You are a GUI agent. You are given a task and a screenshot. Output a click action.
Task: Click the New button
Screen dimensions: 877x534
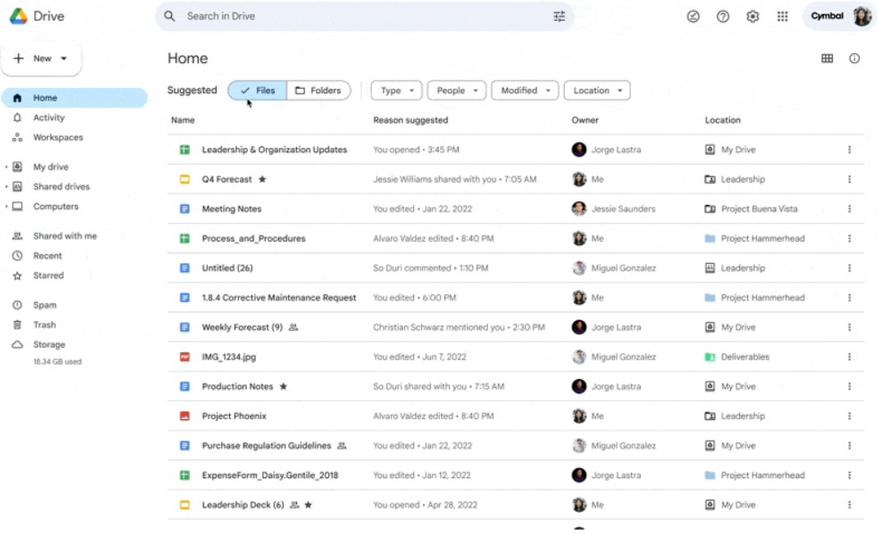pos(41,59)
